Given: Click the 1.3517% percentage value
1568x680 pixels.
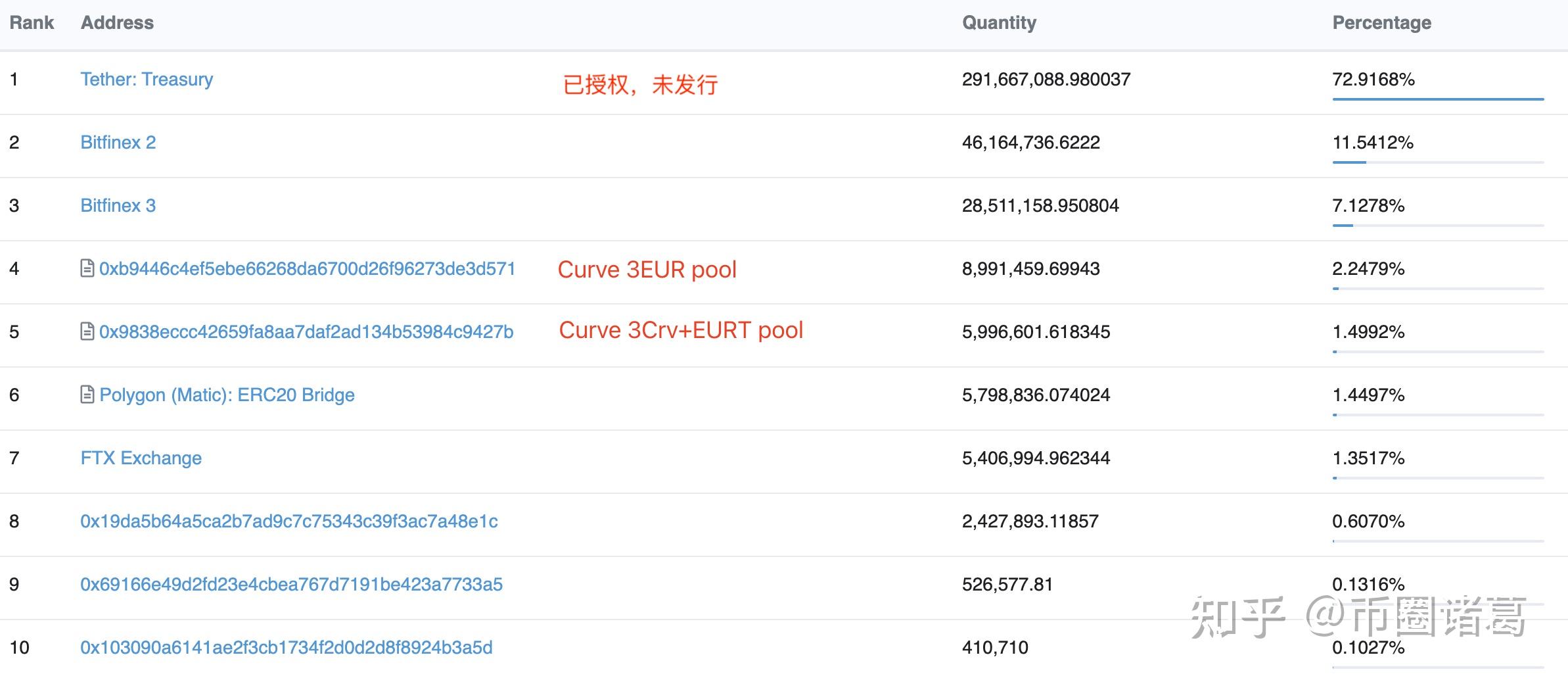Looking at the screenshot, I should pos(1368,458).
